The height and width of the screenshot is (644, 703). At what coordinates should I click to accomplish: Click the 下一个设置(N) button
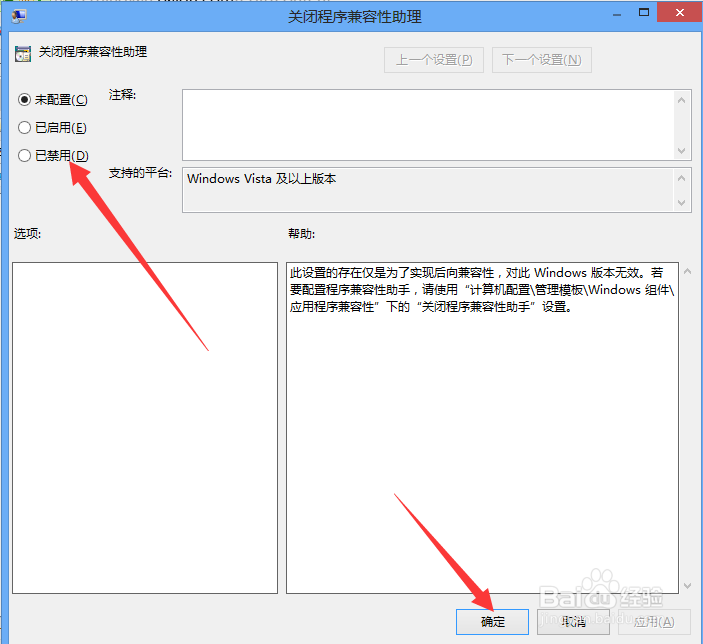[542, 60]
